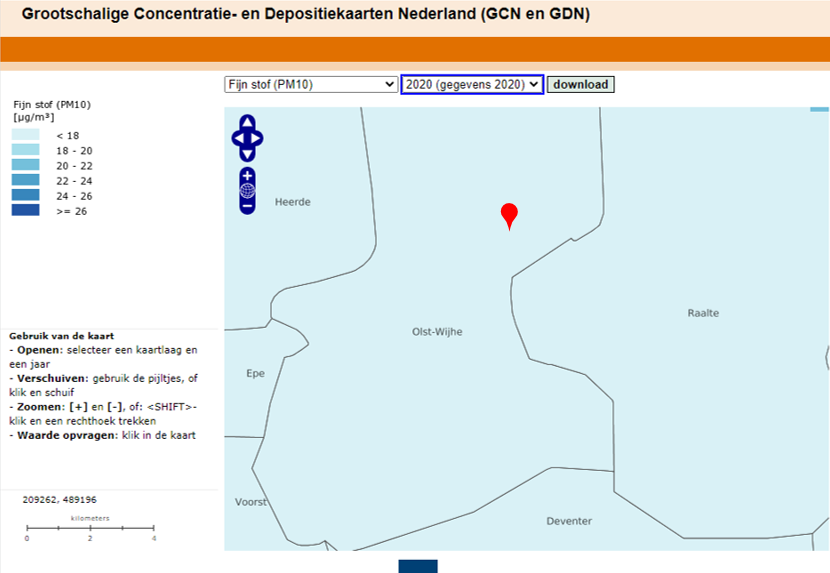Zoom out with the minus button
Image resolution: width=830 pixels, height=573 pixels.
click(247, 205)
